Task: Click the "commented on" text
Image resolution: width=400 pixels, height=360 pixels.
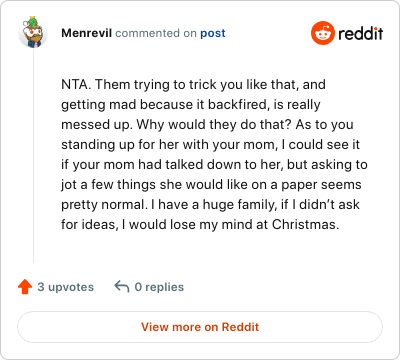Action: tap(156, 33)
